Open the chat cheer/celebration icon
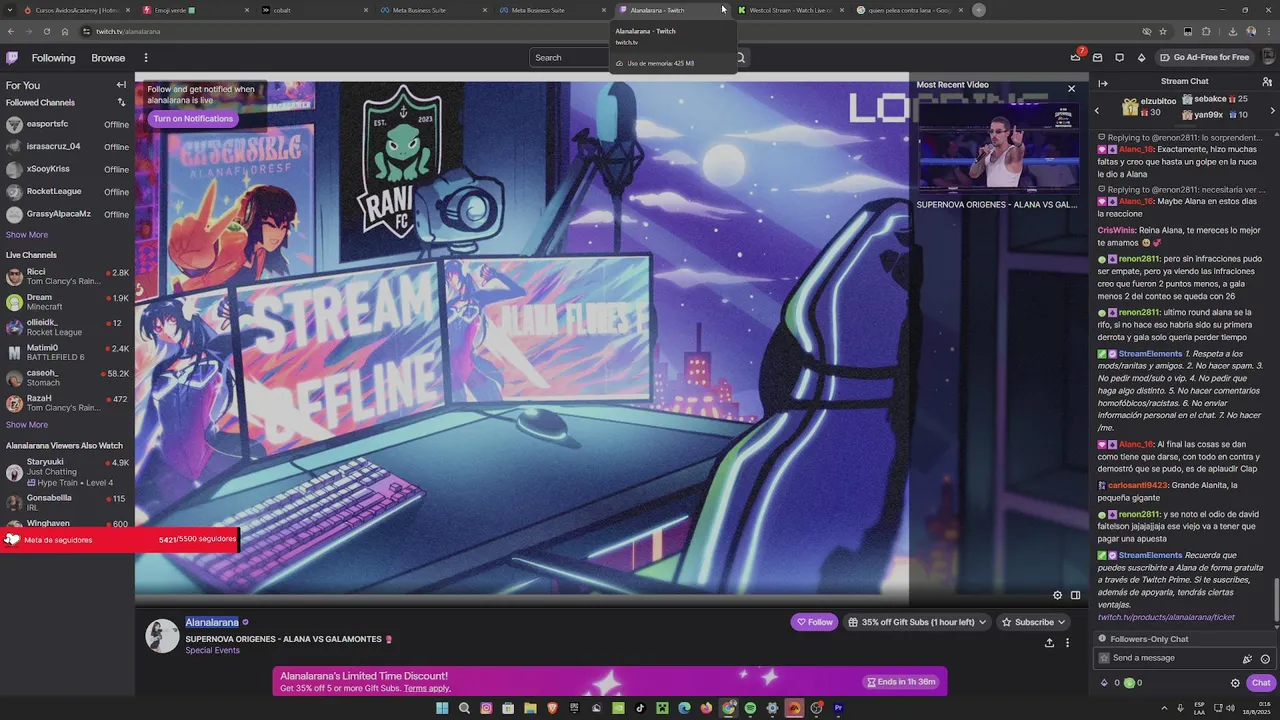The height and width of the screenshot is (720, 1280). coord(1247,659)
